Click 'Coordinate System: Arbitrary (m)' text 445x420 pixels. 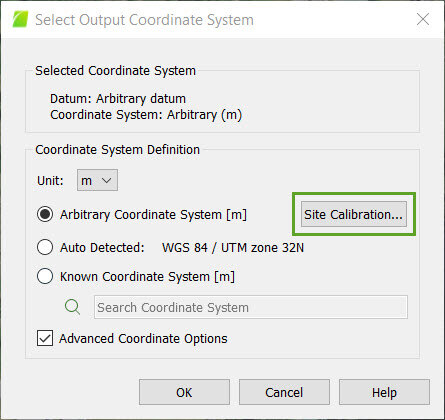146,115
